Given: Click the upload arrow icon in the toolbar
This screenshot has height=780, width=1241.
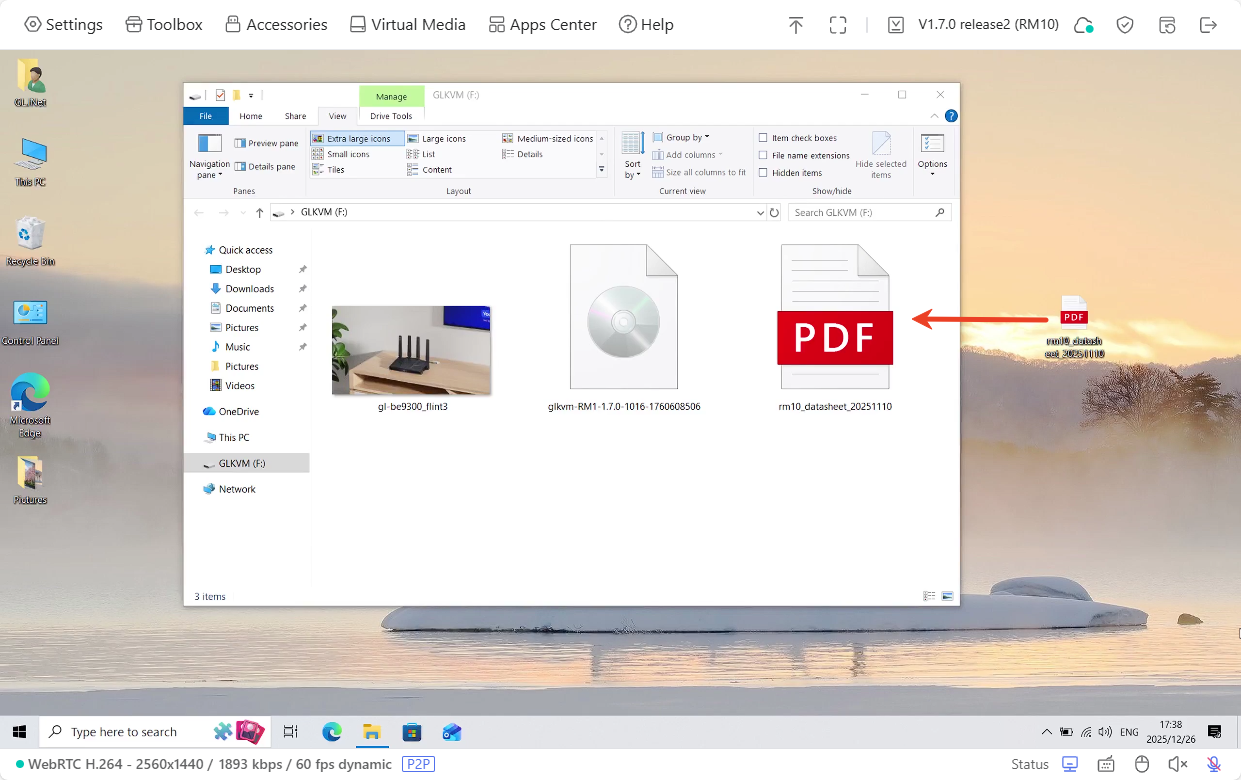Looking at the screenshot, I should (796, 24).
